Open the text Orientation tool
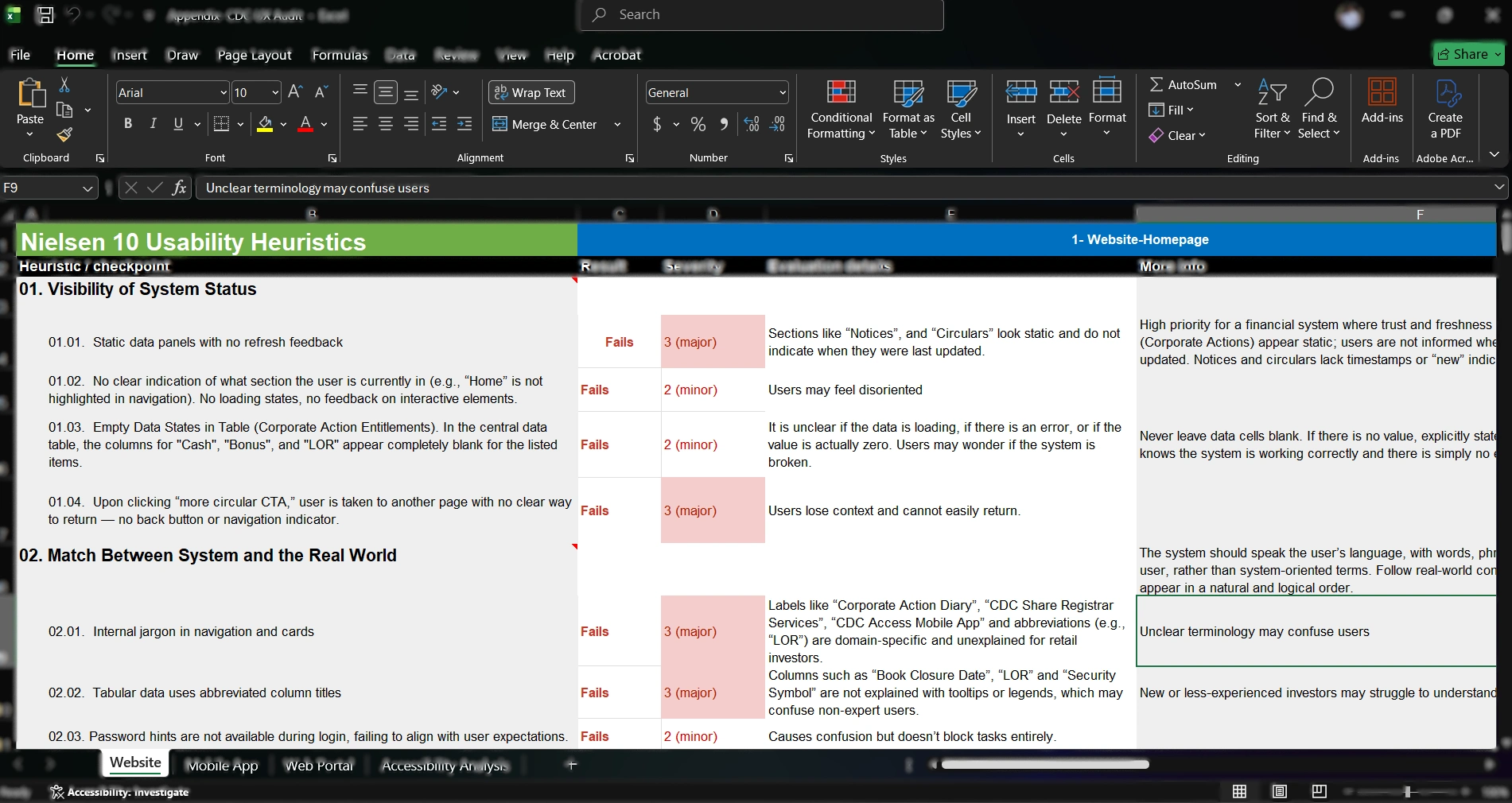The image size is (1512, 803). coord(439,92)
